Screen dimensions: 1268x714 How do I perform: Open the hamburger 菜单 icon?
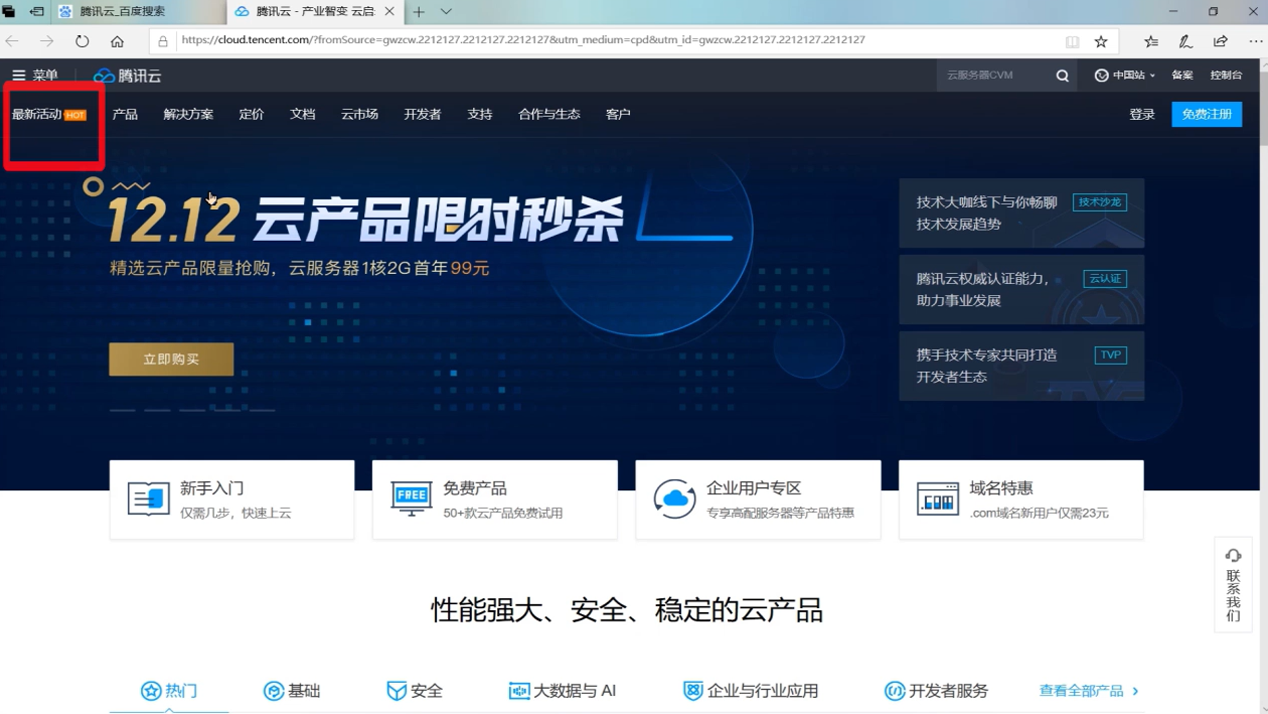click(17, 74)
